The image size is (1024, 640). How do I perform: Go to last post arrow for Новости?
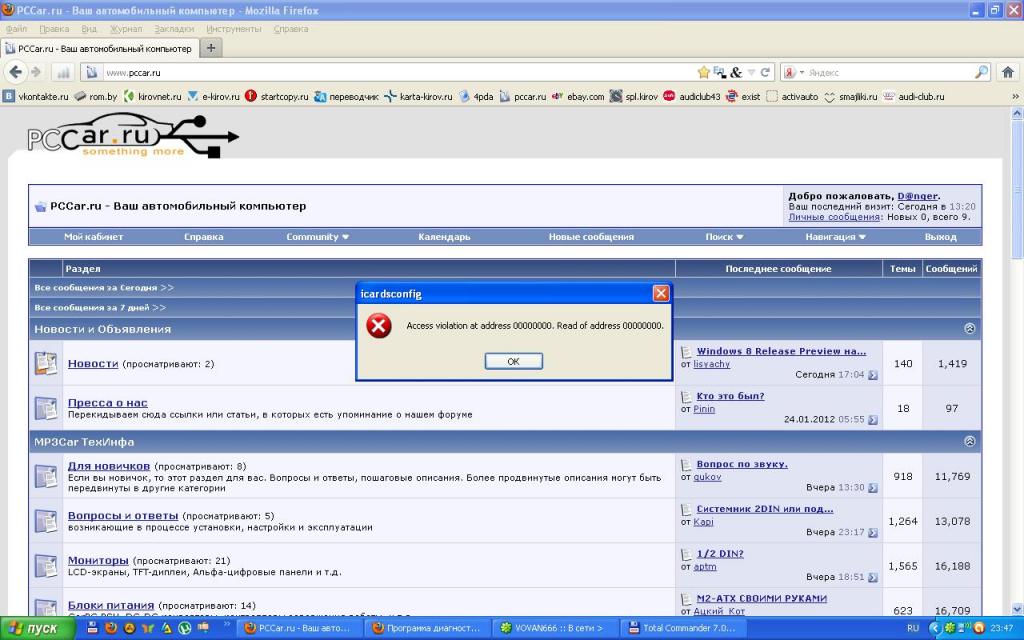[872, 375]
